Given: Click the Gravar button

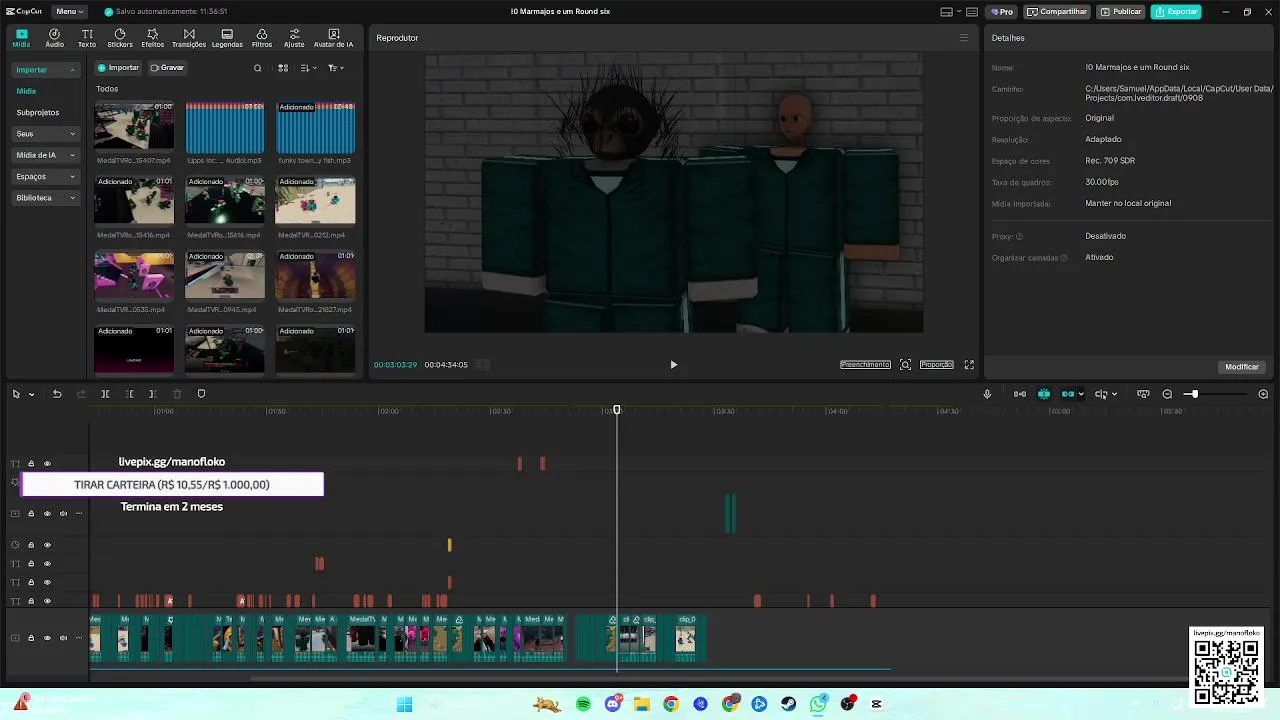Looking at the screenshot, I should tap(168, 68).
